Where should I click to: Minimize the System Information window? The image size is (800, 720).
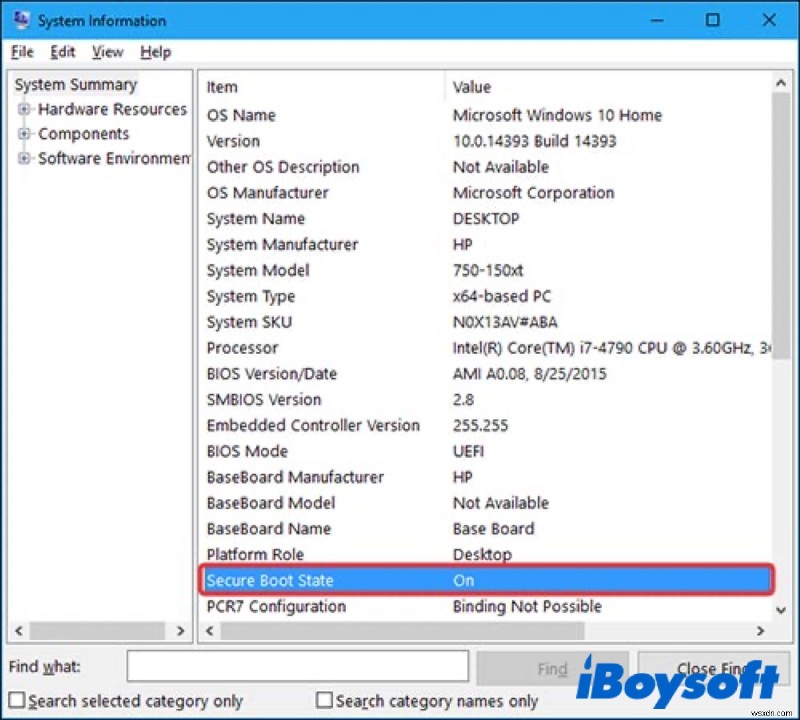(658, 20)
